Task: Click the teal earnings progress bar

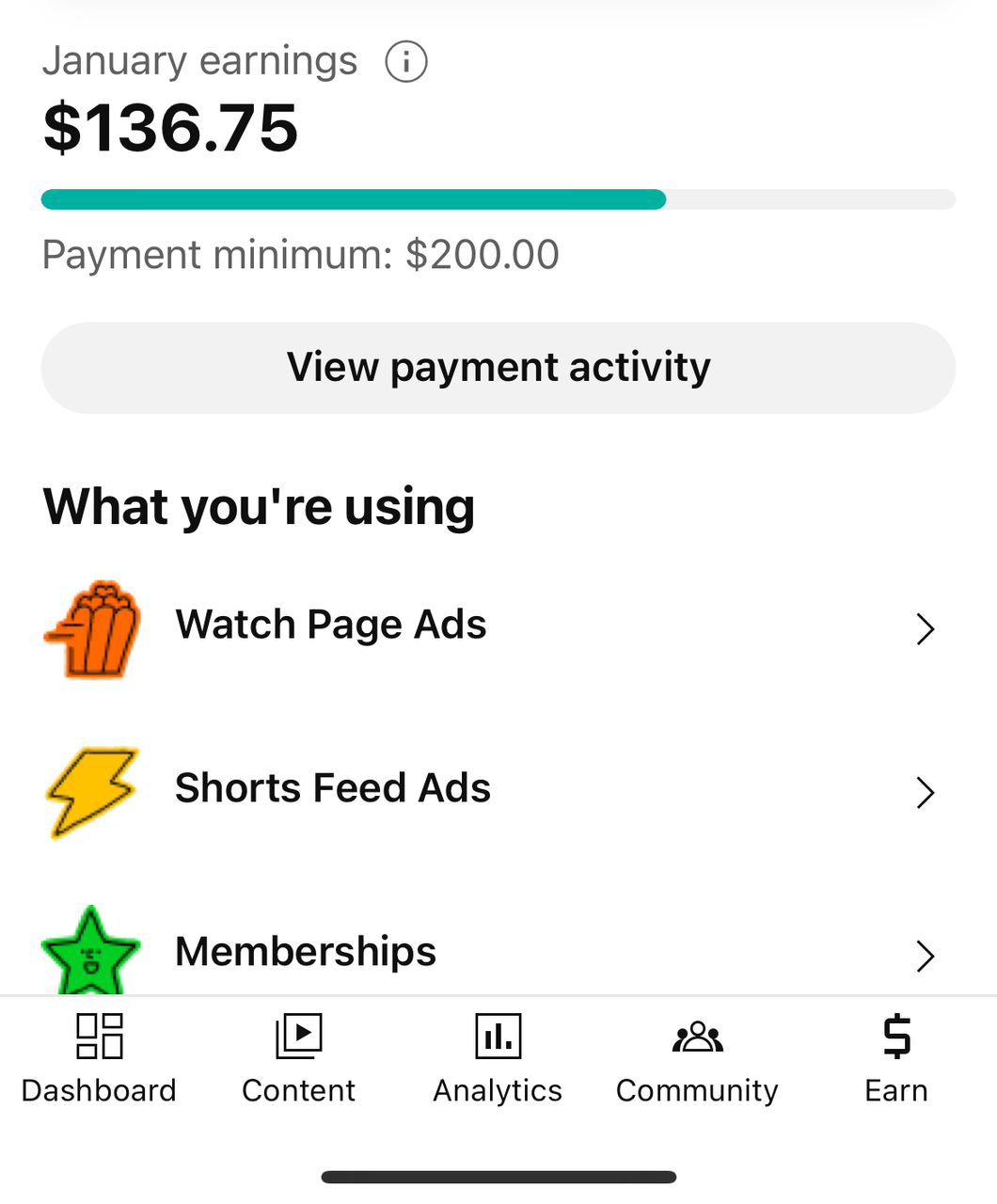Action: [354, 199]
